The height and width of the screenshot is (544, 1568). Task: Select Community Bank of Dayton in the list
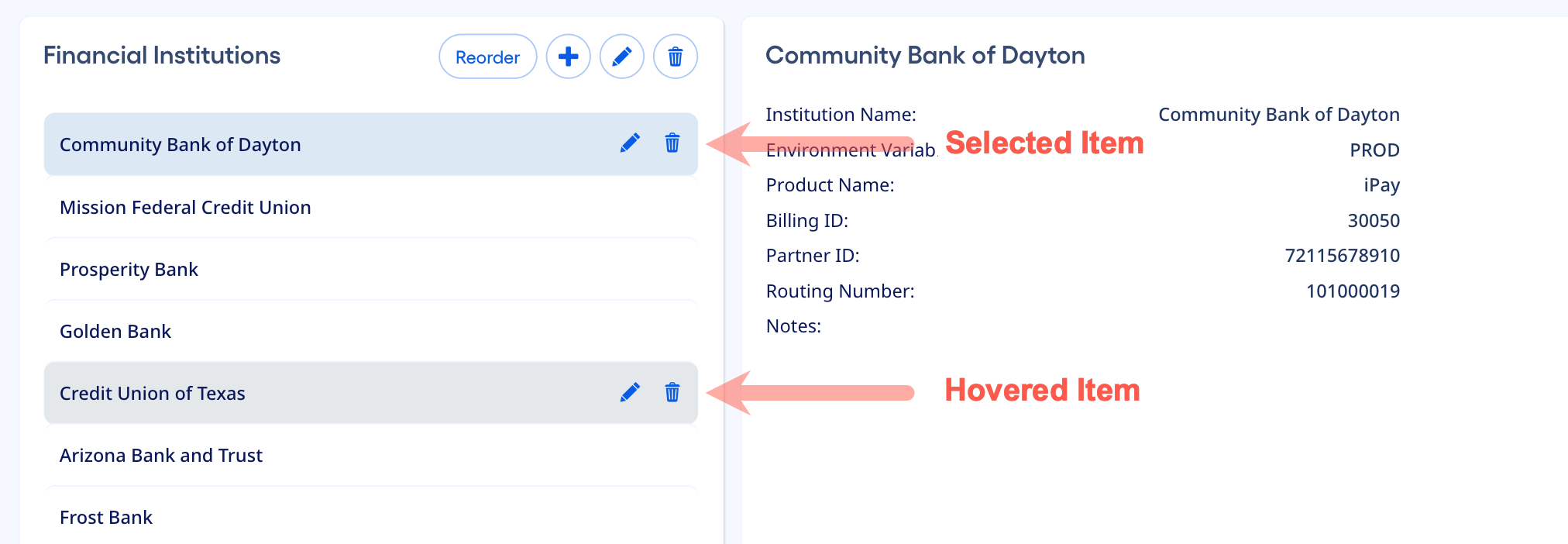[x=181, y=145]
